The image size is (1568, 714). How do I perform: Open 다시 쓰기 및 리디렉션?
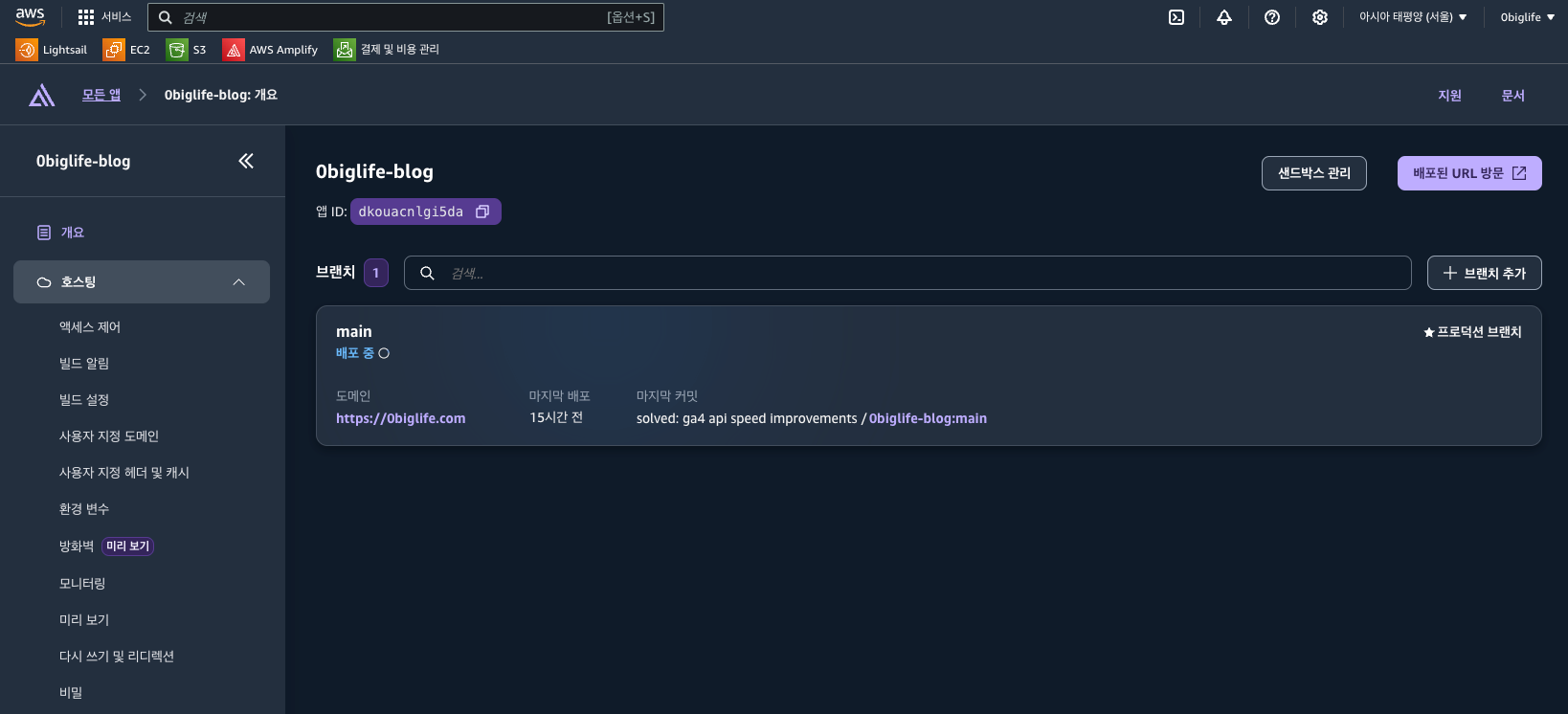[x=117, y=657]
